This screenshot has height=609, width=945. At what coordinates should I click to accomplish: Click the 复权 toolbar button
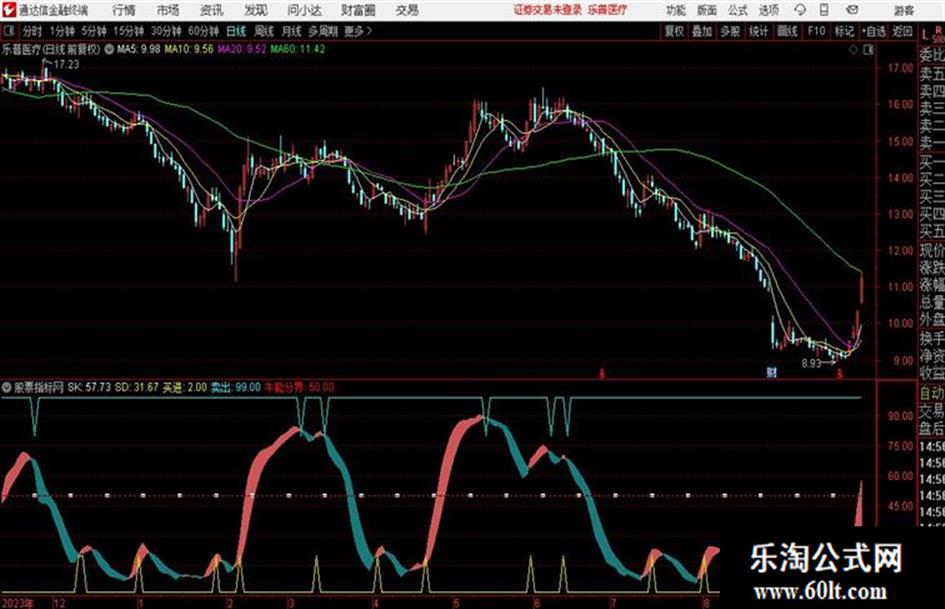pyautogui.click(x=674, y=31)
